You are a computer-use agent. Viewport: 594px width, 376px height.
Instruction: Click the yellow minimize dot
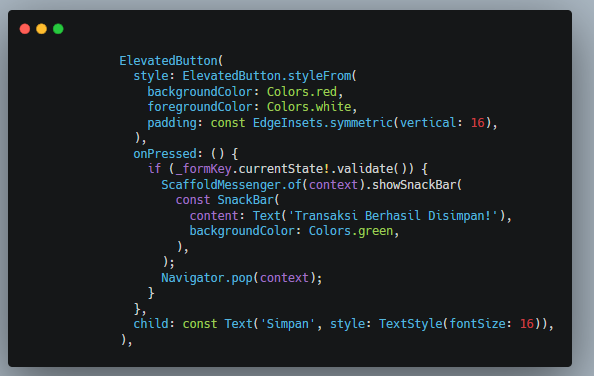[x=41, y=29]
